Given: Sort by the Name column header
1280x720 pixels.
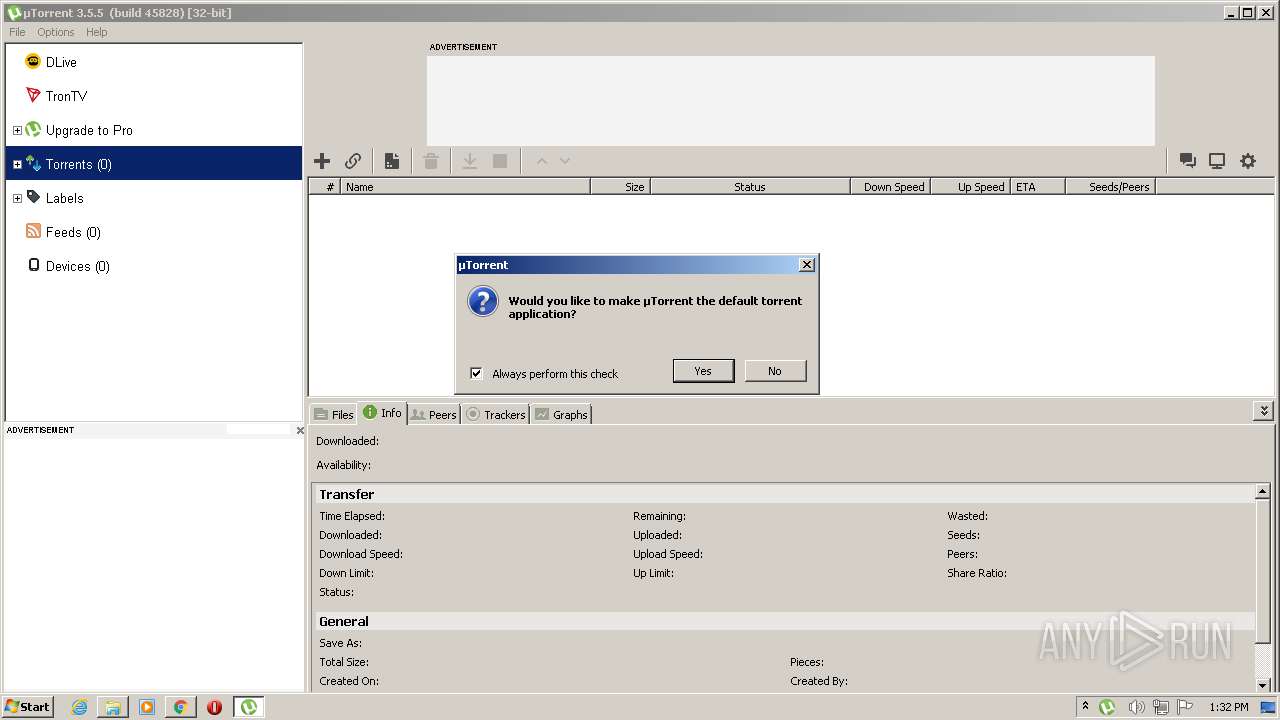Looking at the screenshot, I should [465, 187].
